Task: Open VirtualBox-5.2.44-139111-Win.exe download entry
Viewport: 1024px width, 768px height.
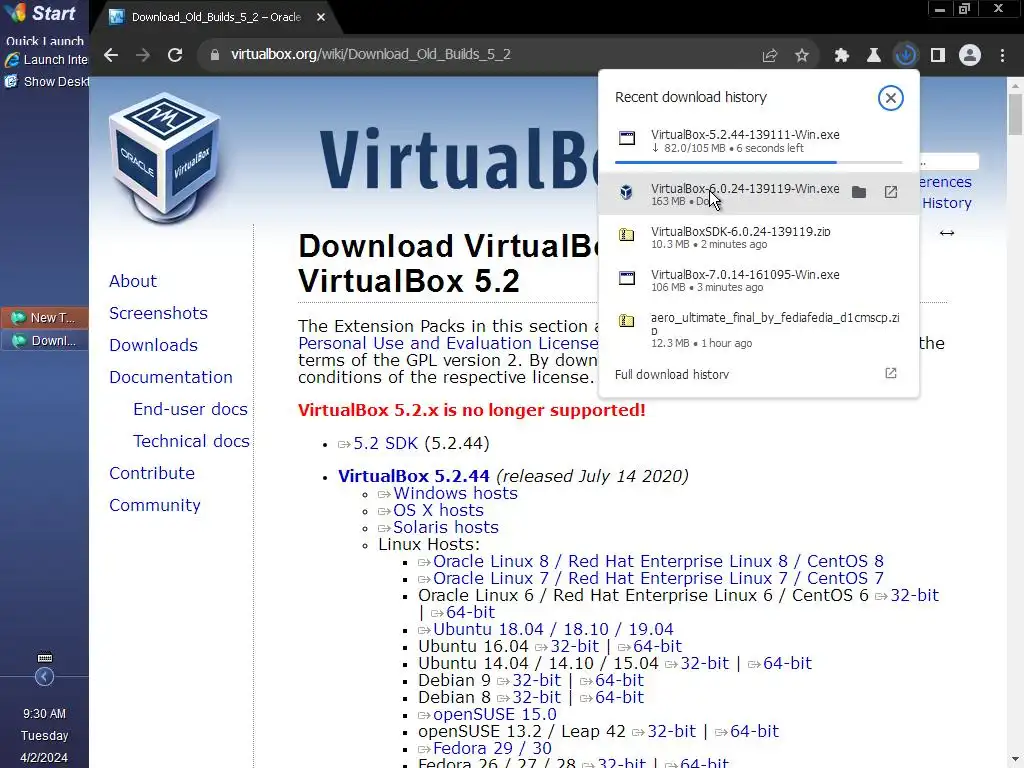Action: [x=758, y=141]
